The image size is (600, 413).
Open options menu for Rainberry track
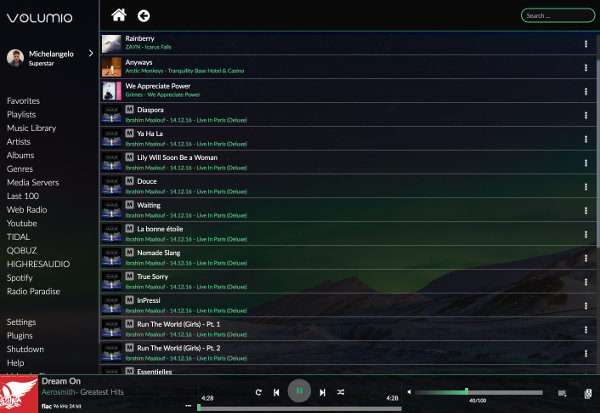[586, 43]
